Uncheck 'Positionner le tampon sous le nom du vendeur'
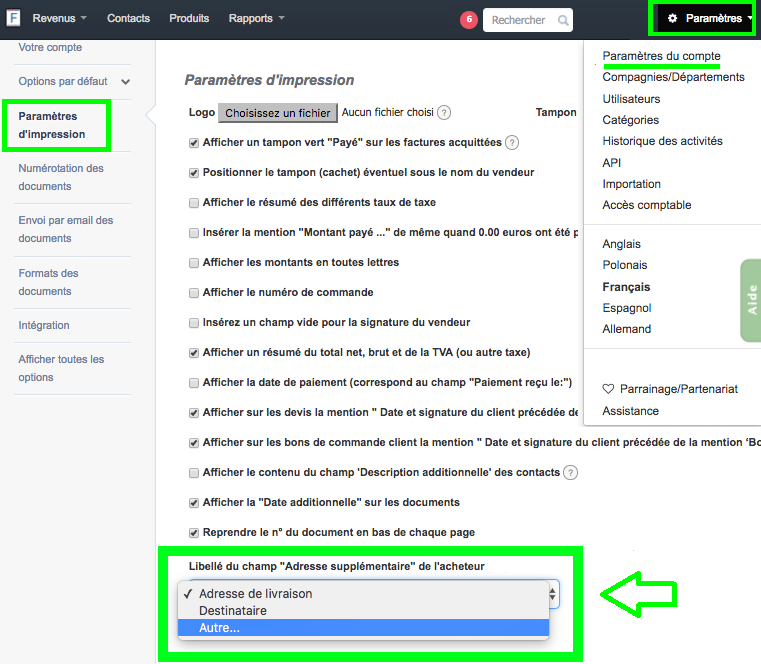 (194, 173)
